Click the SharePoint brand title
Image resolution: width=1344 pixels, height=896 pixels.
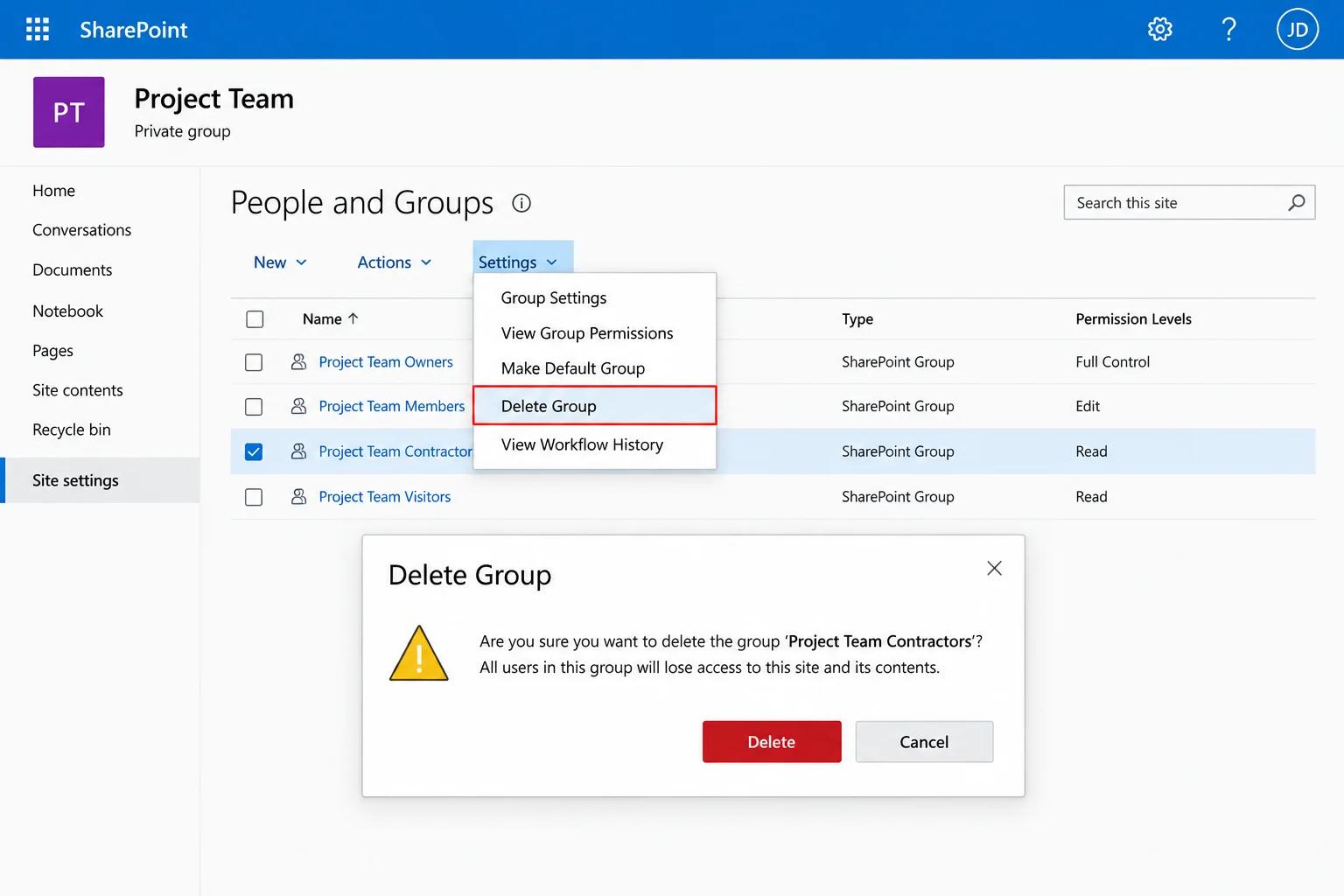click(x=134, y=30)
